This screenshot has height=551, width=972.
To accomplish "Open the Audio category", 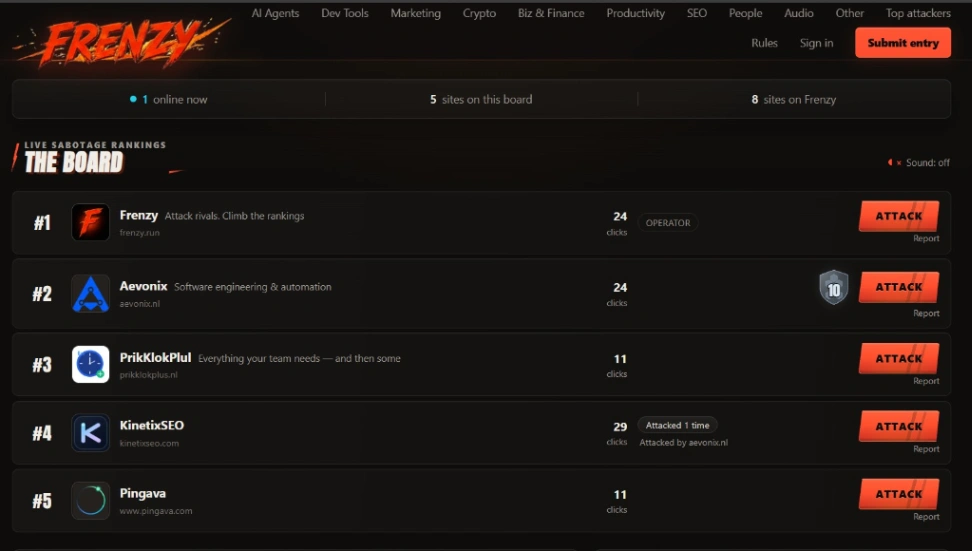I will point(798,13).
